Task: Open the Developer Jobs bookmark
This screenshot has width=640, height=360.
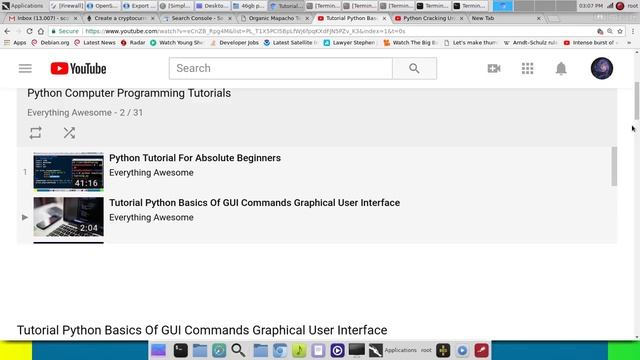Action: coord(234,42)
